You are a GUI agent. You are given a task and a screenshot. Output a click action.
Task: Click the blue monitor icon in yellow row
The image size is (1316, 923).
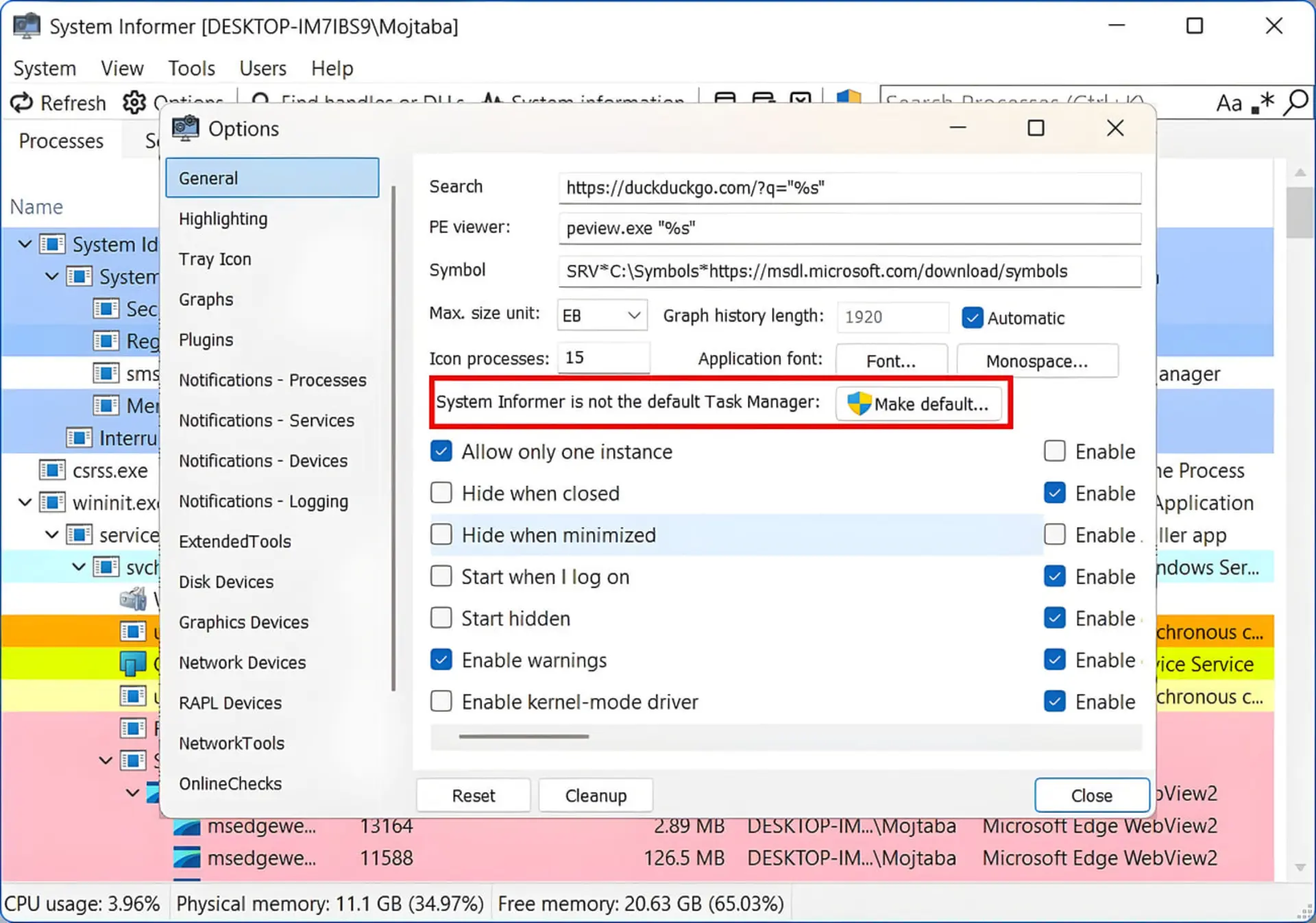(133, 663)
